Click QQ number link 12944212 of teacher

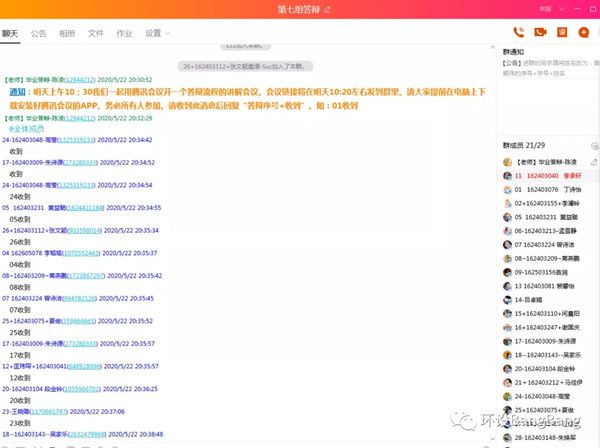pyautogui.click(x=82, y=78)
